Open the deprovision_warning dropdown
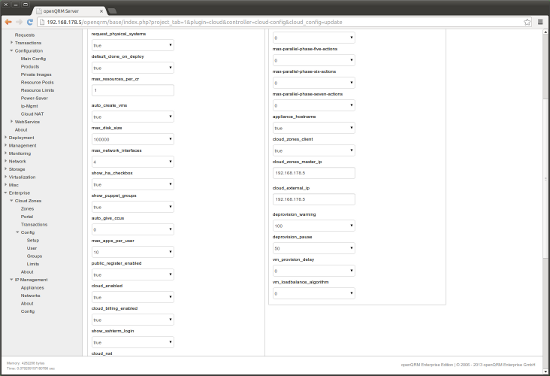Screen dimensions: 550x376 click(314, 226)
